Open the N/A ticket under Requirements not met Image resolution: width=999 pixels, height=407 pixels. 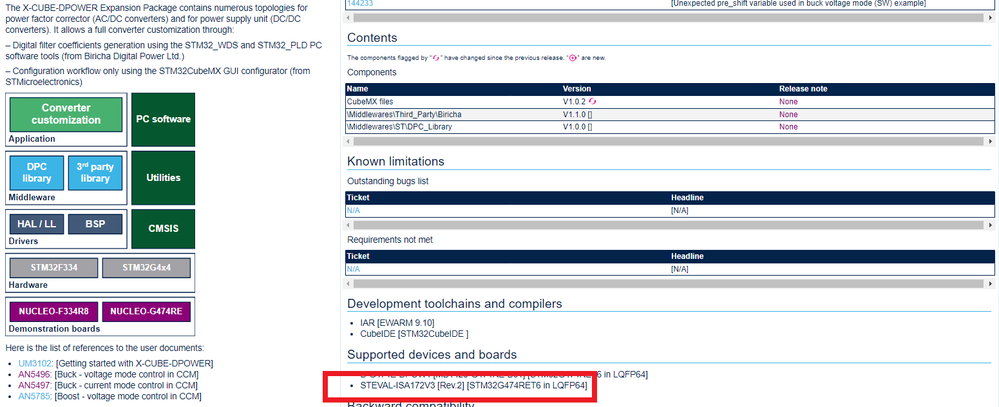click(353, 269)
